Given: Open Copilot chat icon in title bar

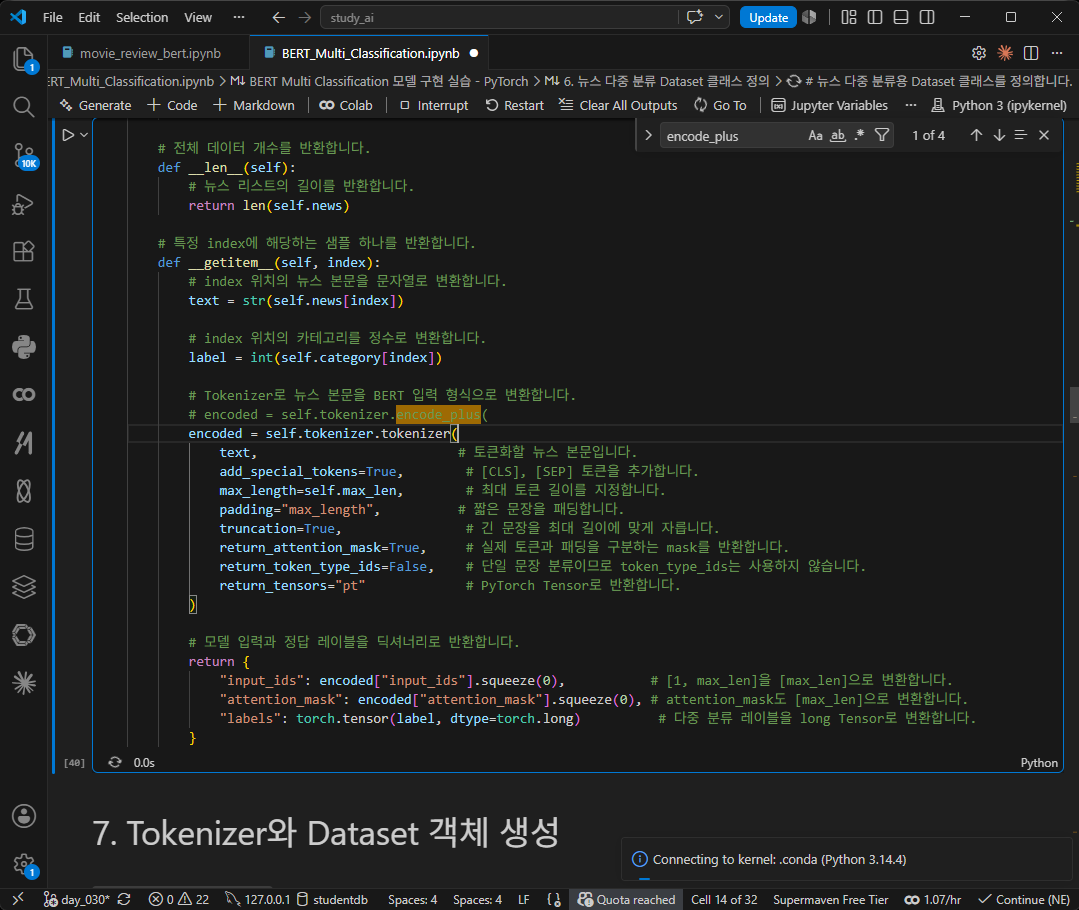Looking at the screenshot, I should click(695, 17).
